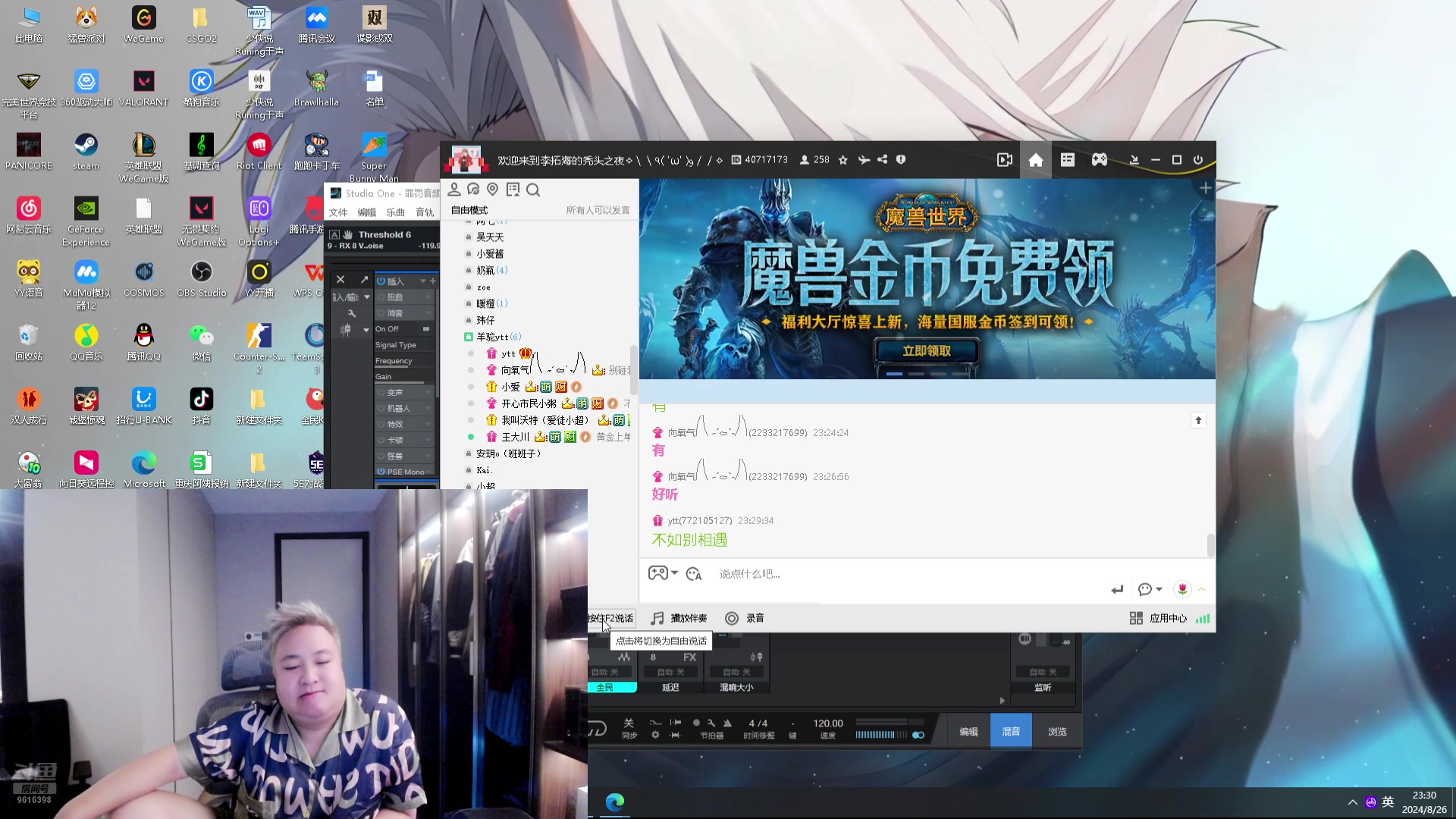Image resolution: width=1456 pixels, height=819 pixels.
Task: Click the YY home icon
Action: pyautogui.click(x=1035, y=160)
